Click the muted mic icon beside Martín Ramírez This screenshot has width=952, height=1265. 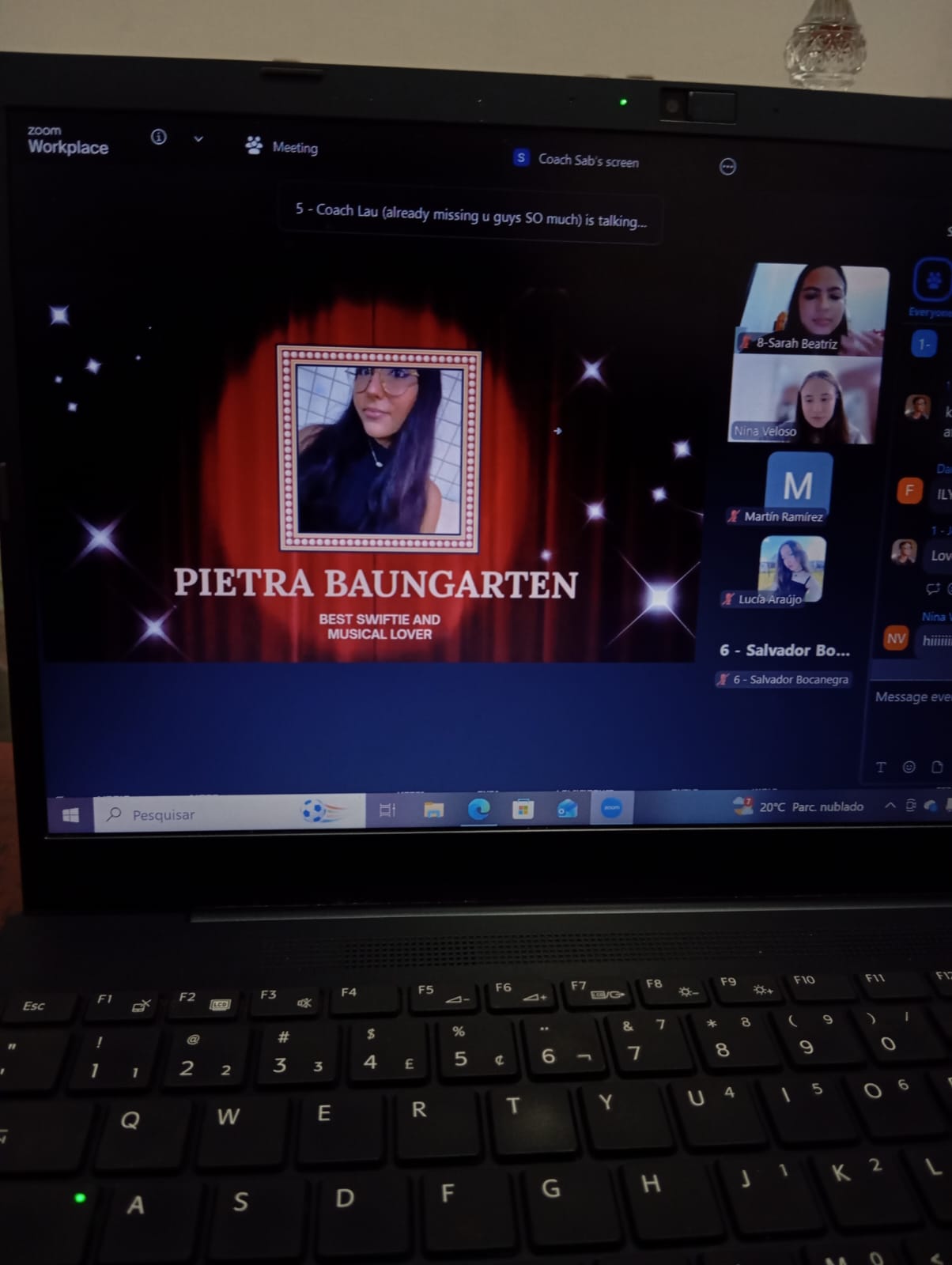click(733, 516)
